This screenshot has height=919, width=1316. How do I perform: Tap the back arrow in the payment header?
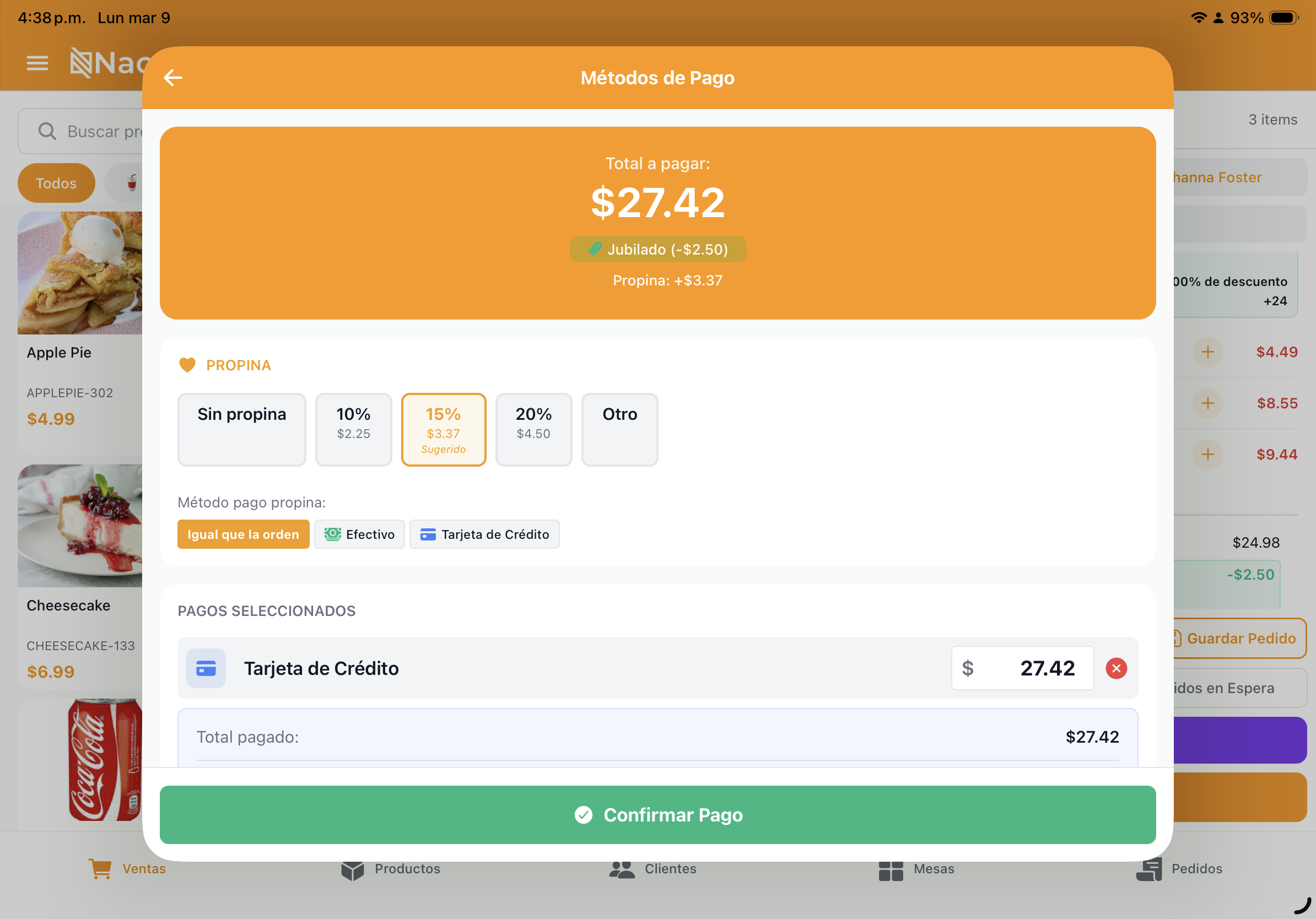click(172, 77)
